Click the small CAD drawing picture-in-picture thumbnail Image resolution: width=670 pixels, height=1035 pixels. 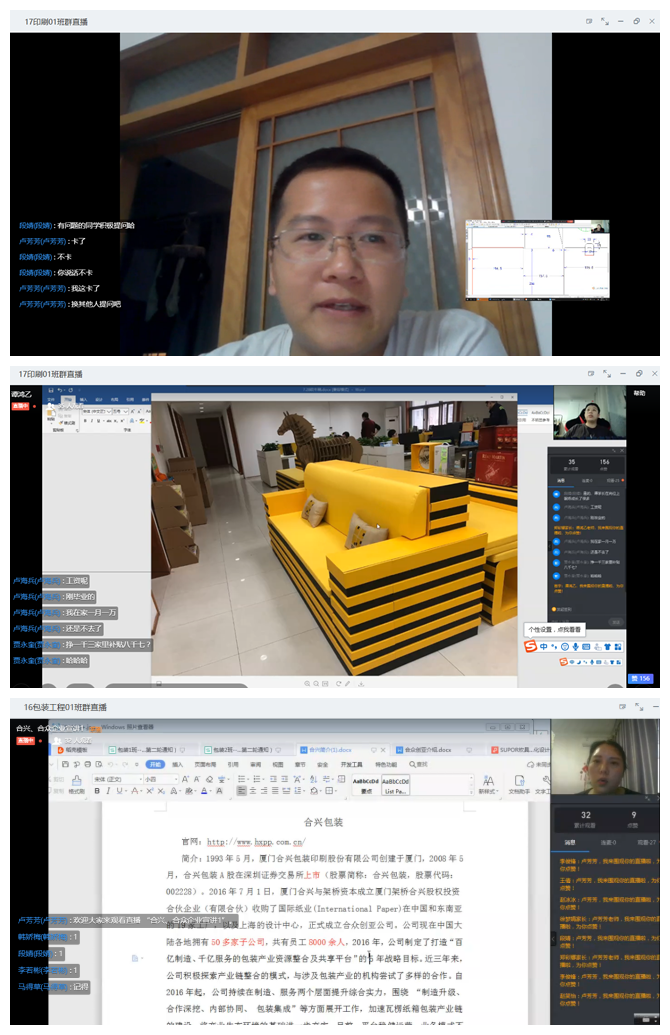pyautogui.click(x=537, y=262)
